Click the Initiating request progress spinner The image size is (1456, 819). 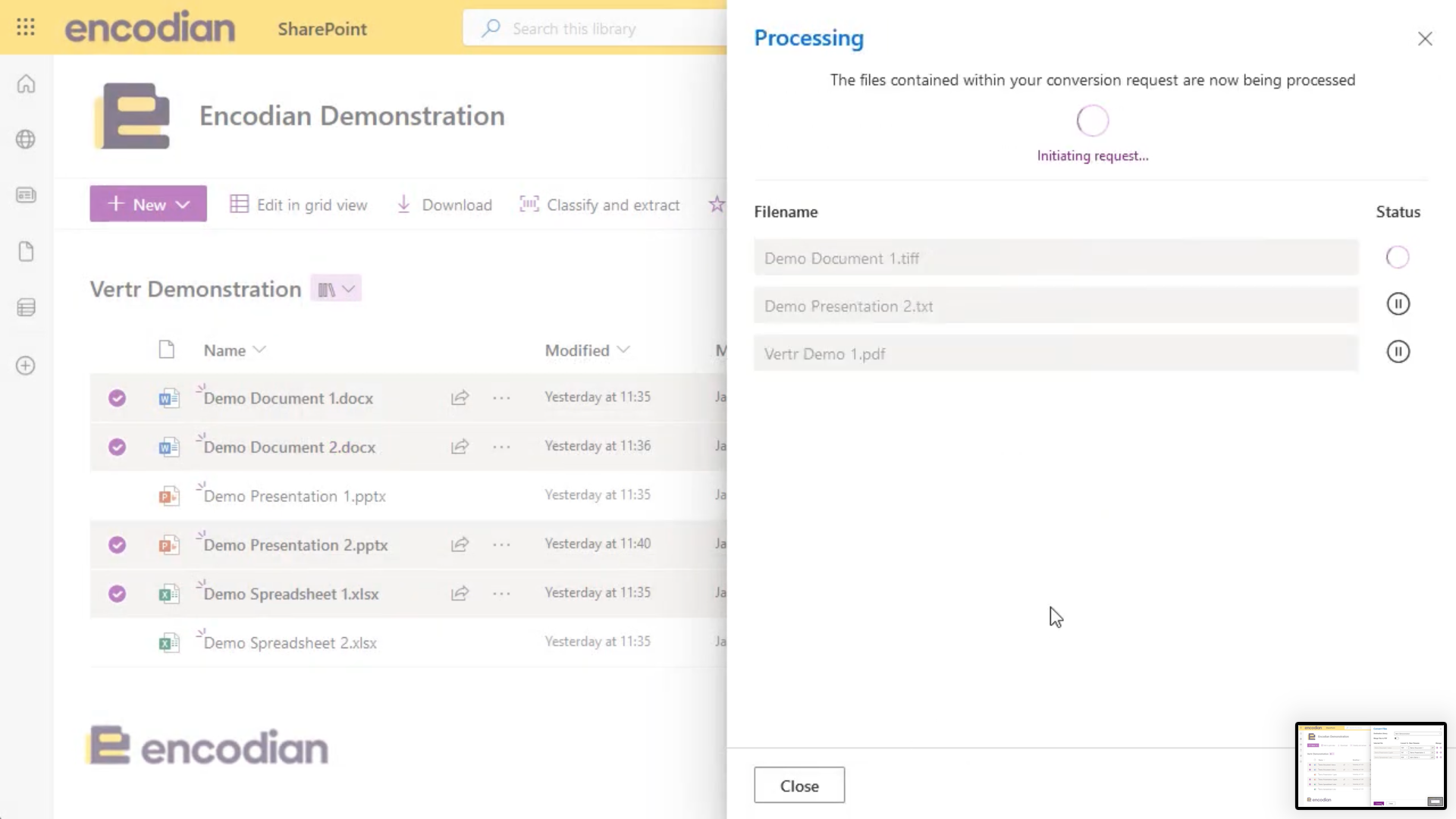[x=1093, y=121]
